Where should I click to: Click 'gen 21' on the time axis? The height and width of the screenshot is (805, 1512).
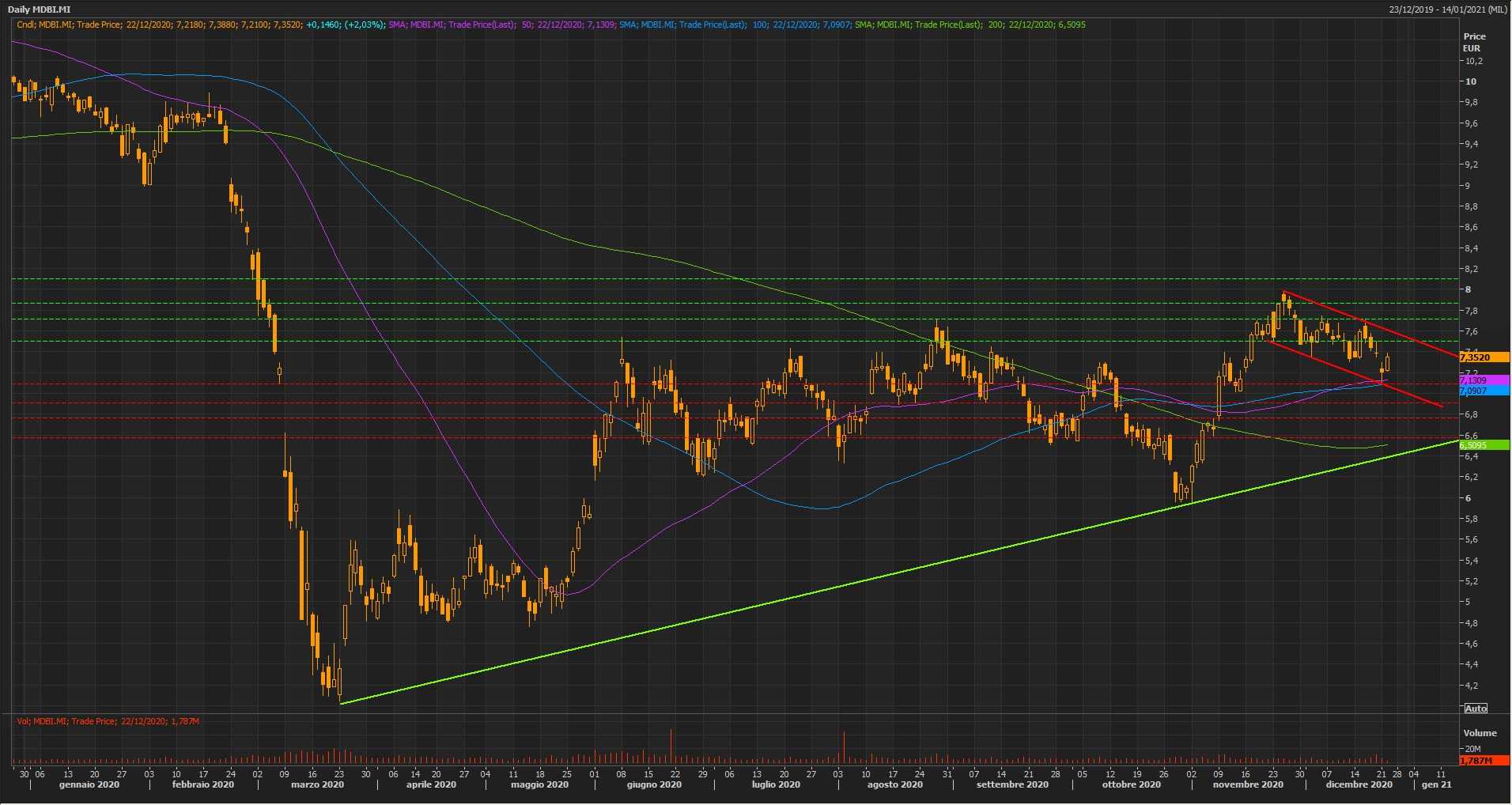[1436, 784]
